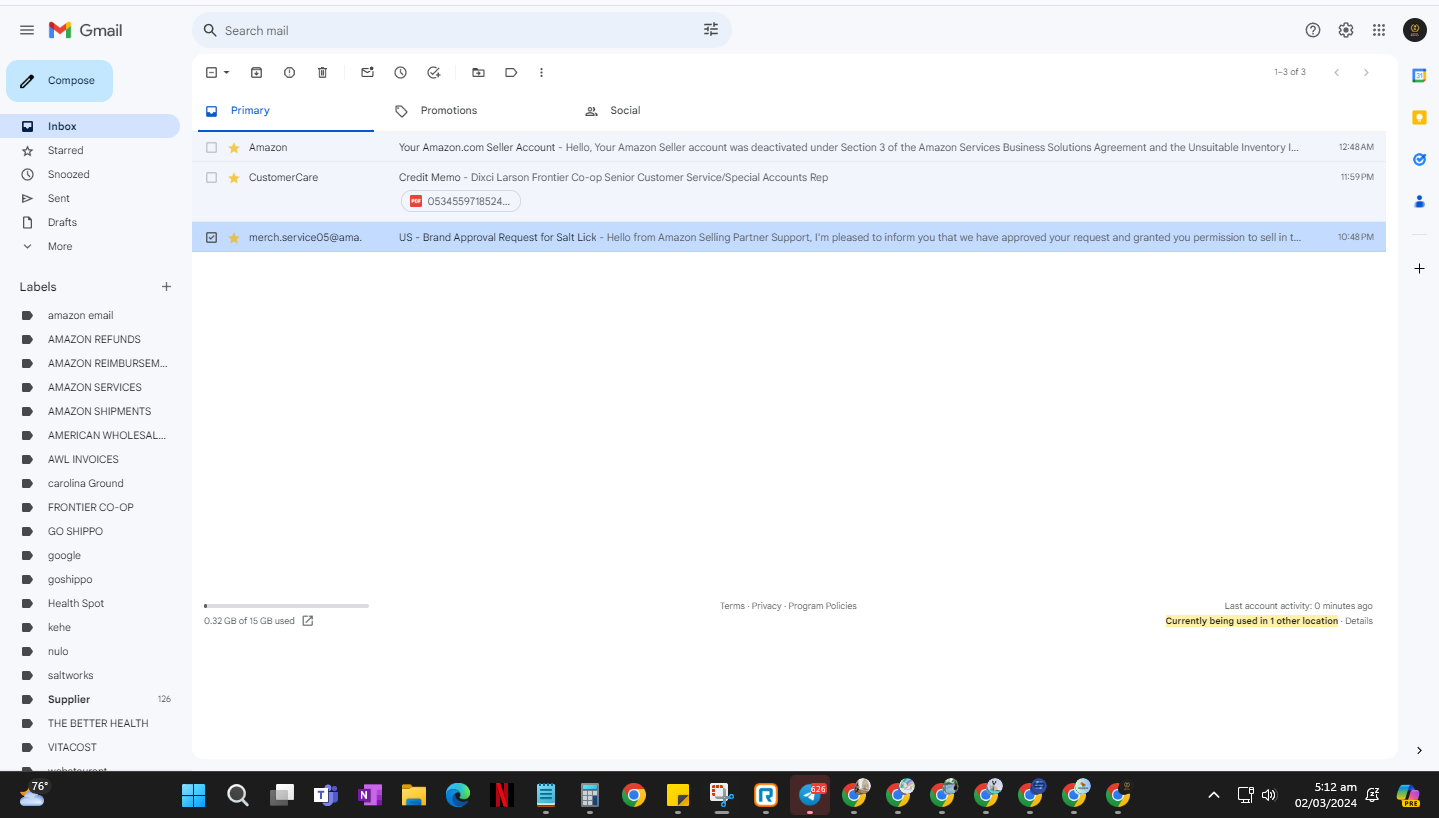Click into the Search mail field
1439x818 pixels.
(460, 30)
